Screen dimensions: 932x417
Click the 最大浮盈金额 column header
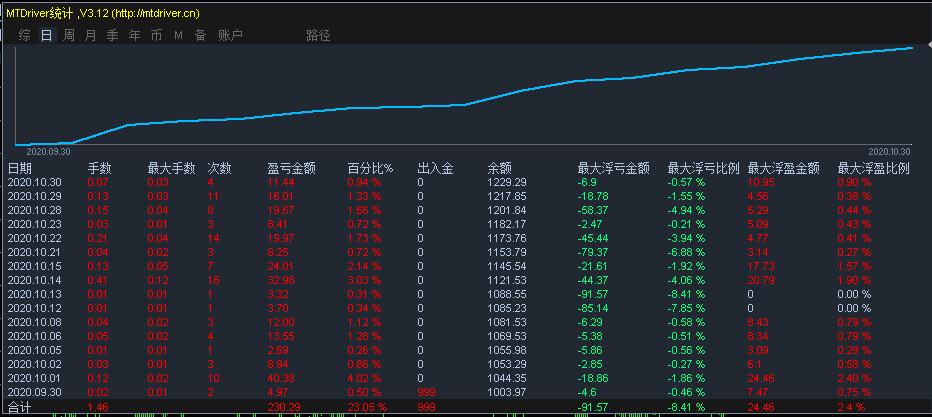(x=784, y=169)
